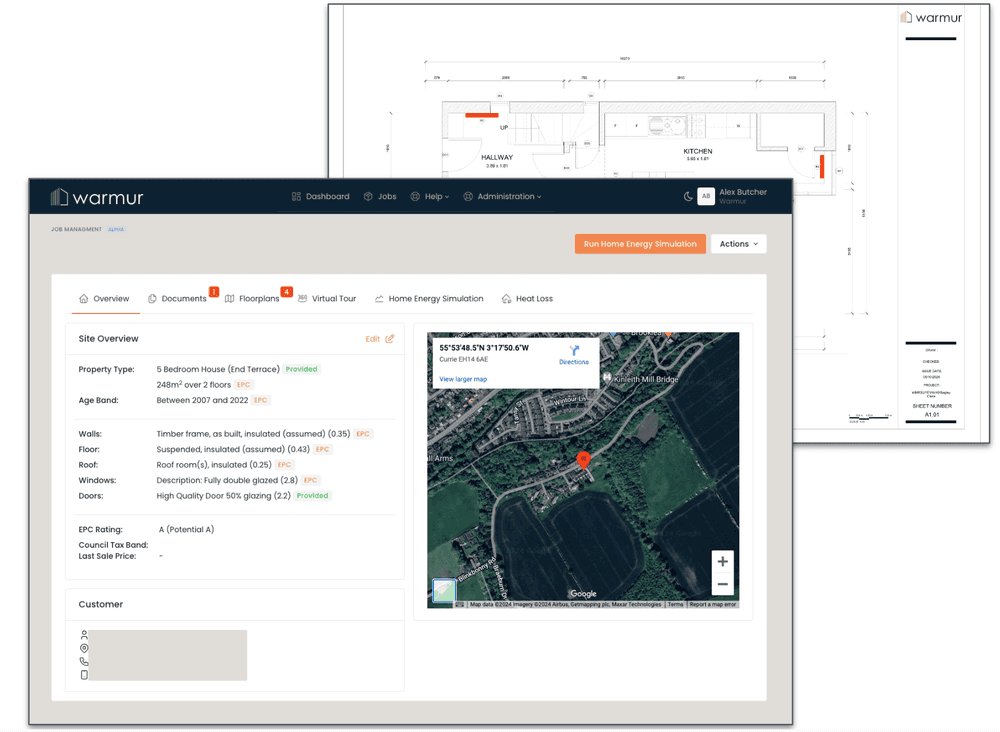Go to Jobs in the navigation bar
1000x732 pixels.
(380, 197)
